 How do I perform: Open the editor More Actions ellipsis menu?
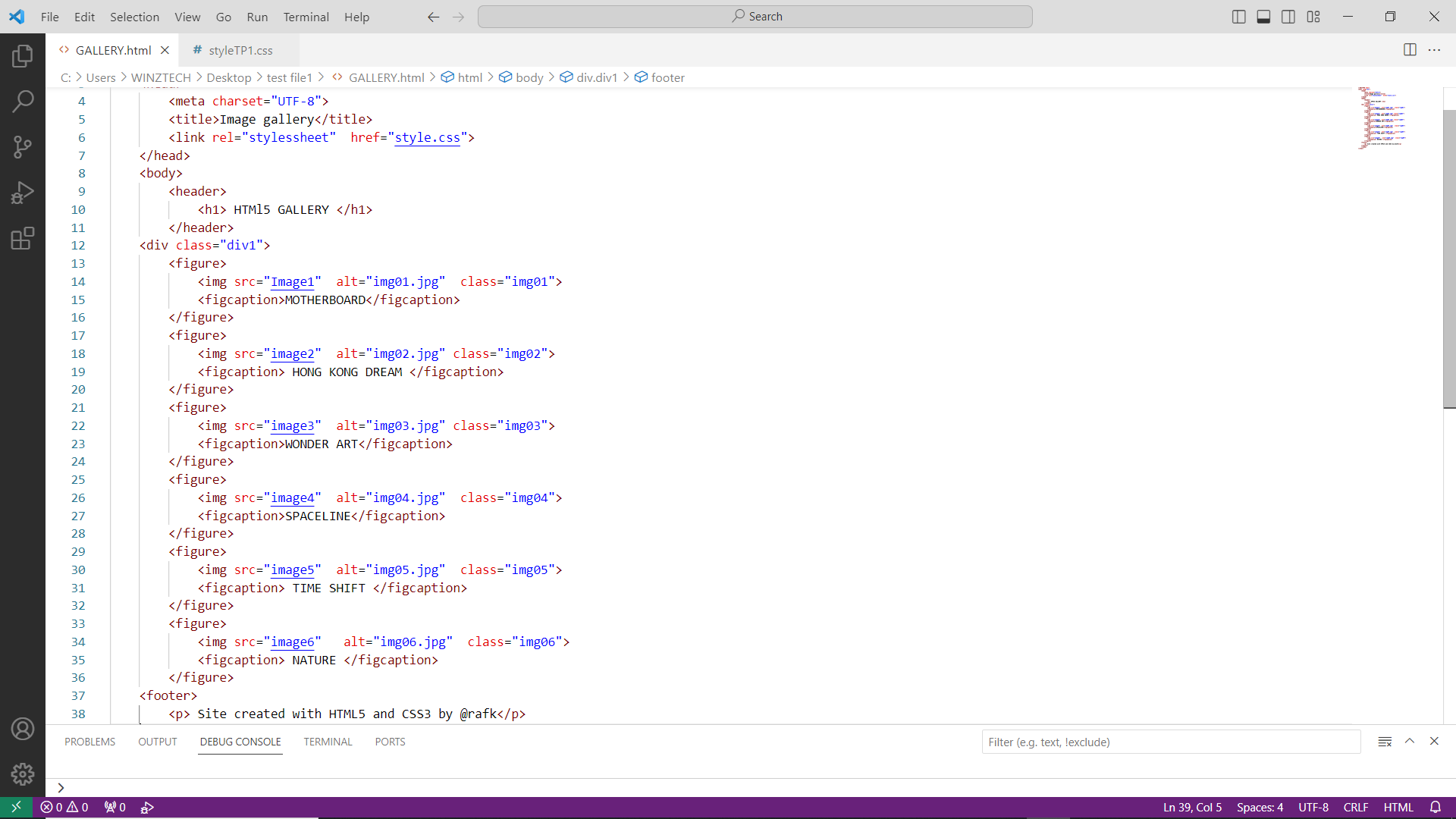point(1434,50)
